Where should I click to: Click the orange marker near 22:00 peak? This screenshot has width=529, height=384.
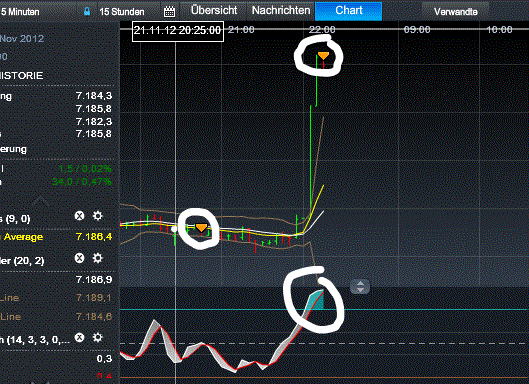point(323,56)
